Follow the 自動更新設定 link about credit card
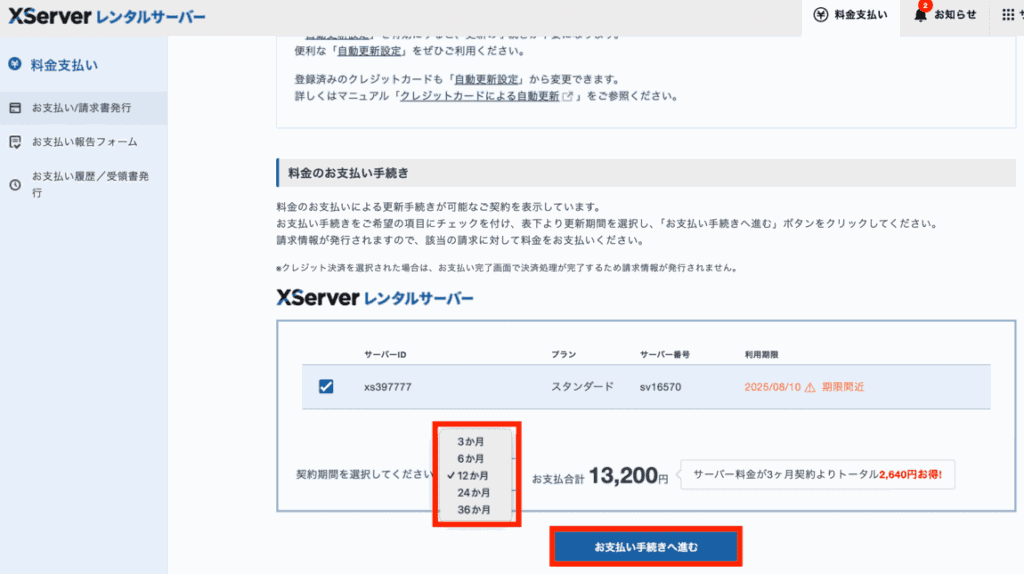 (486, 80)
